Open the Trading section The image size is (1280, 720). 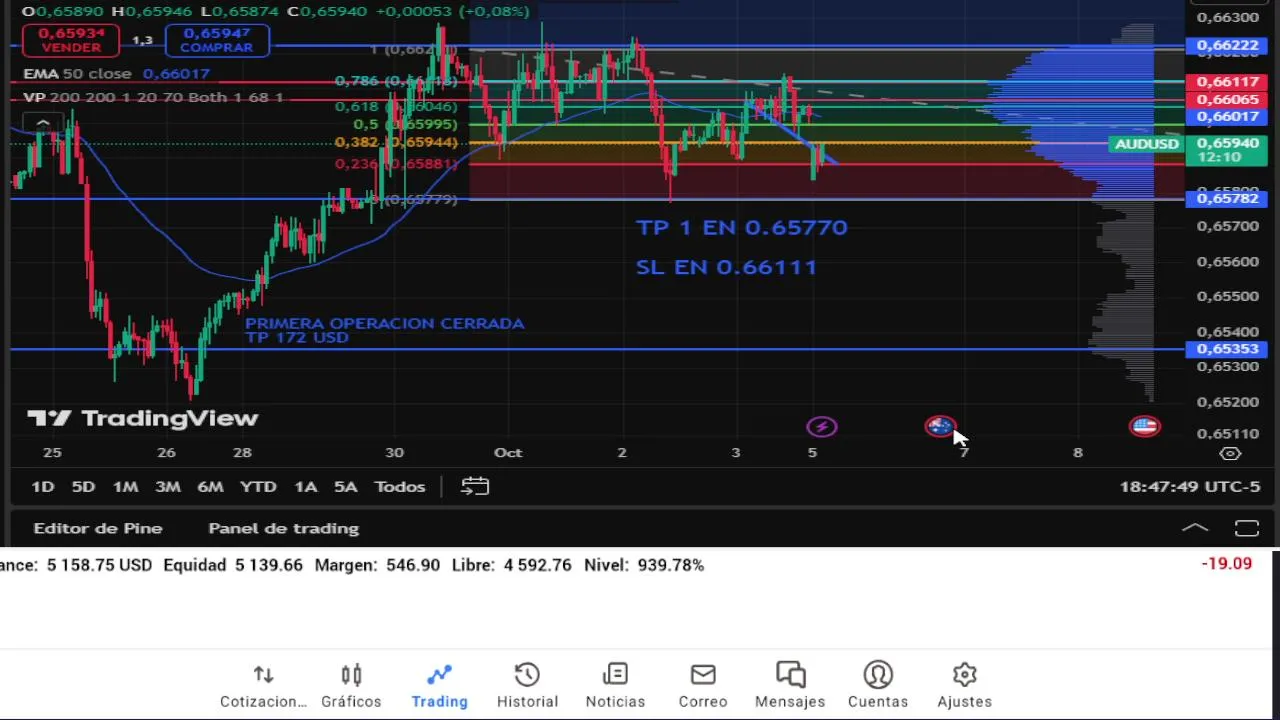[439, 686]
